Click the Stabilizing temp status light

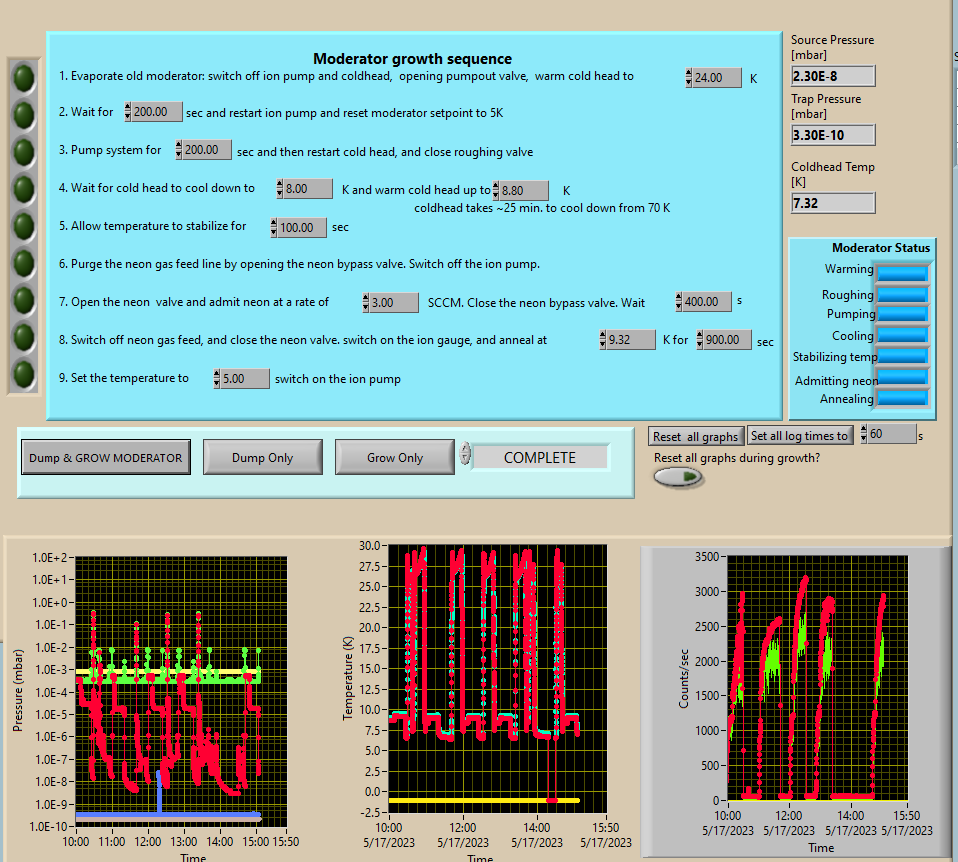902,356
